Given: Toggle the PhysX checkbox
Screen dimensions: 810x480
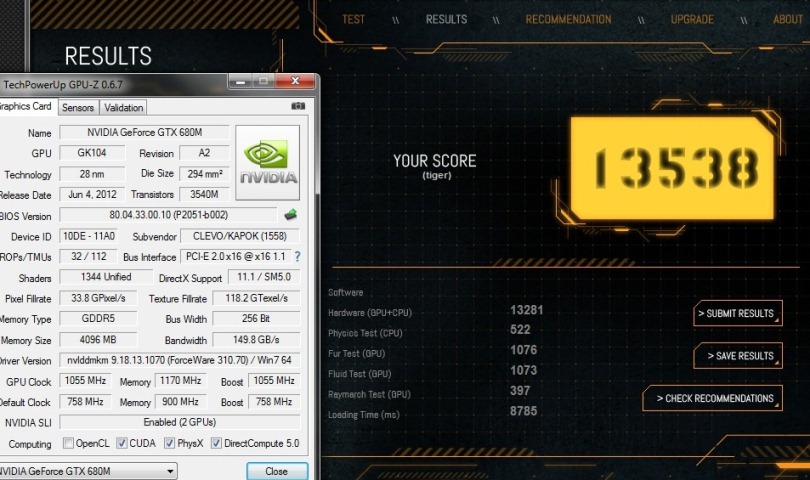Looking at the screenshot, I should (x=169, y=443).
